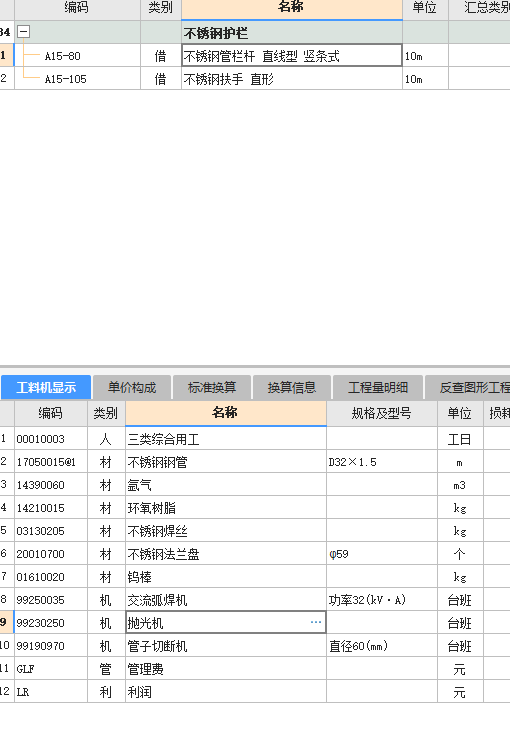The width and height of the screenshot is (510, 746).
Task: Select the 不锈钢焊丝 cell
Action: (226, 530)
